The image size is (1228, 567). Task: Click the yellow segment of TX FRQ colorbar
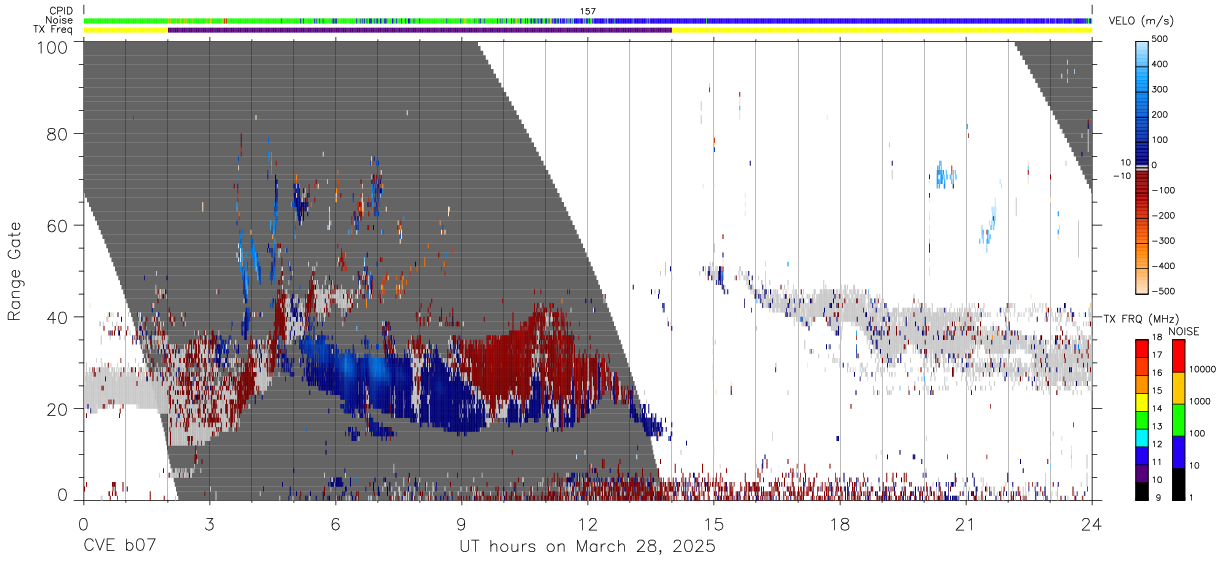[x=1141, y=402]
